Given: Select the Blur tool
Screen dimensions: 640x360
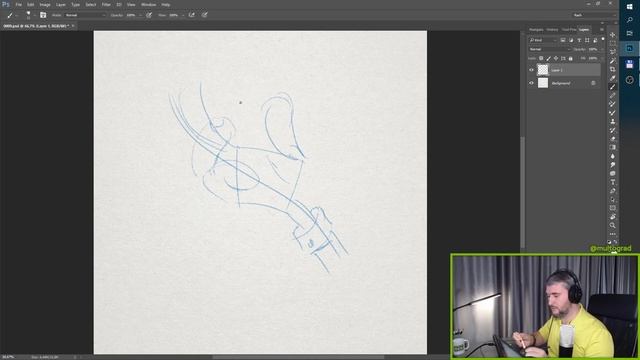Looking at the screenshot, I should (x=613, y=156).
